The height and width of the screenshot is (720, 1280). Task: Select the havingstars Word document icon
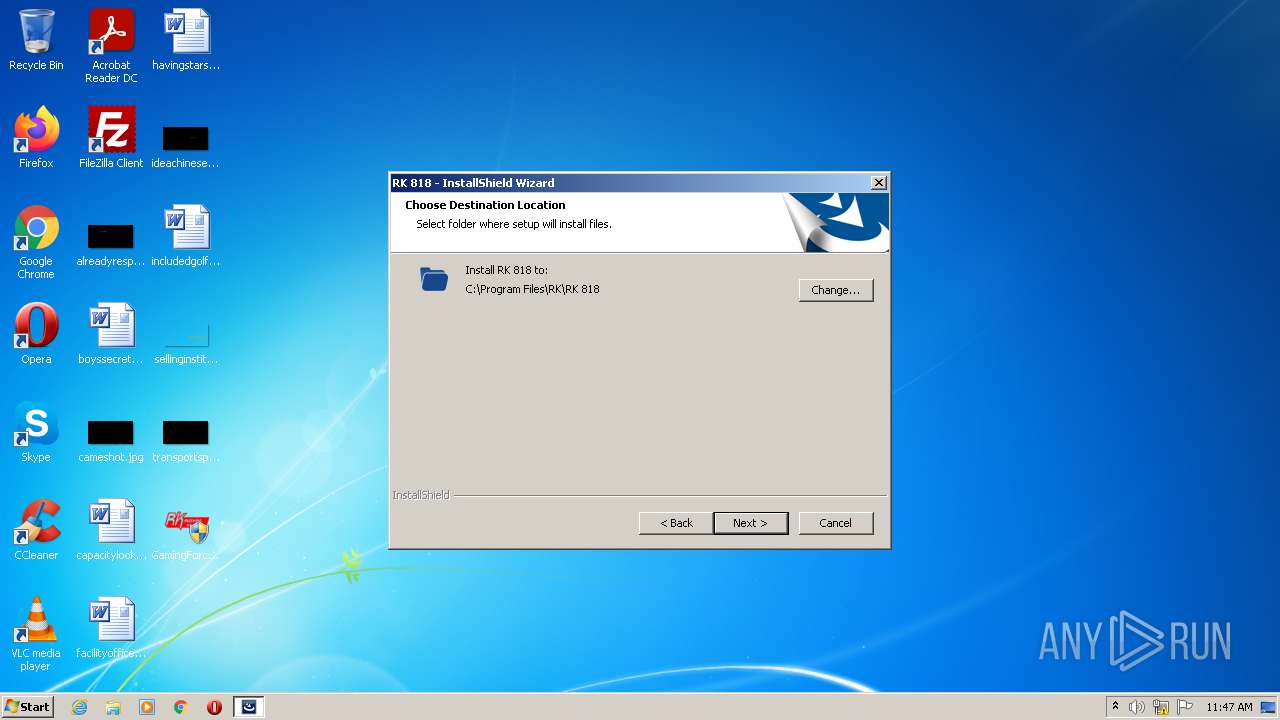186,40
